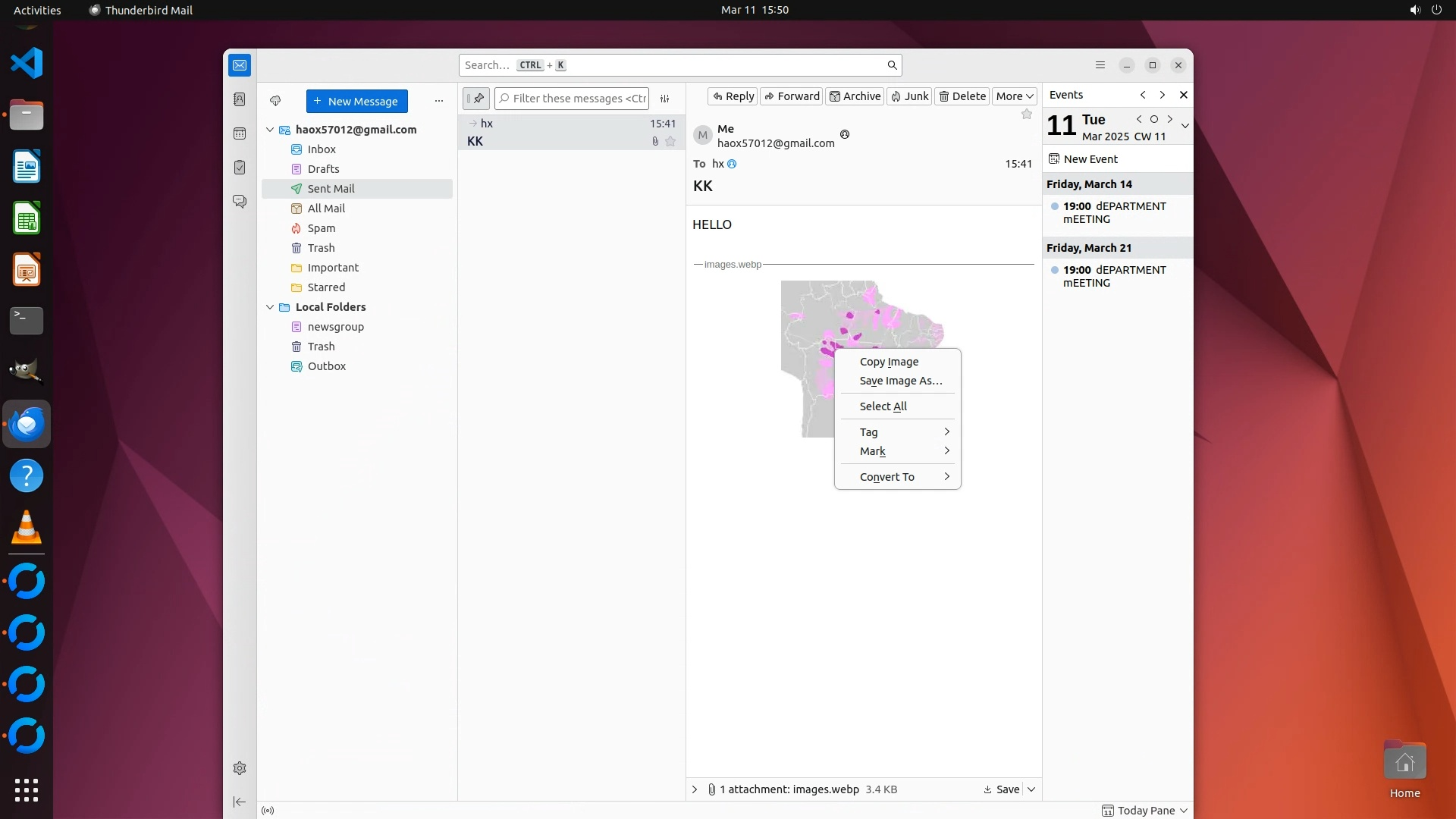The image size is (1456, 819).
Task: Open Settings gear in spaces toolbar
Action: (240, 768)
